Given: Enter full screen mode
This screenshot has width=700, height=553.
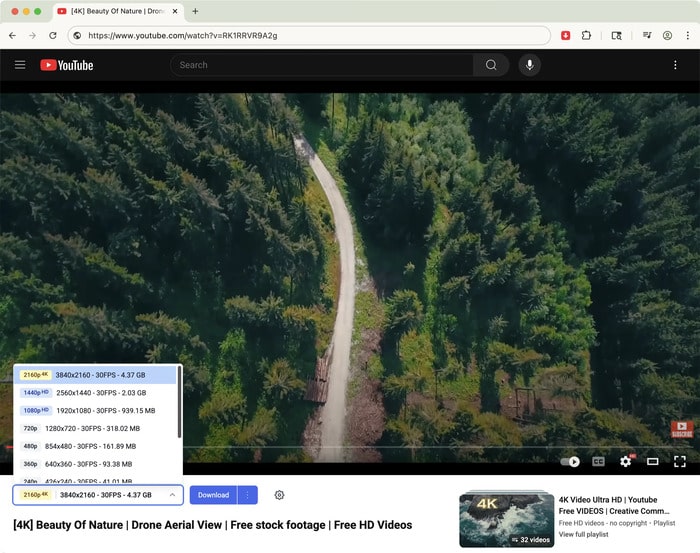Looking at the screenshot, I should pos(679,462).
